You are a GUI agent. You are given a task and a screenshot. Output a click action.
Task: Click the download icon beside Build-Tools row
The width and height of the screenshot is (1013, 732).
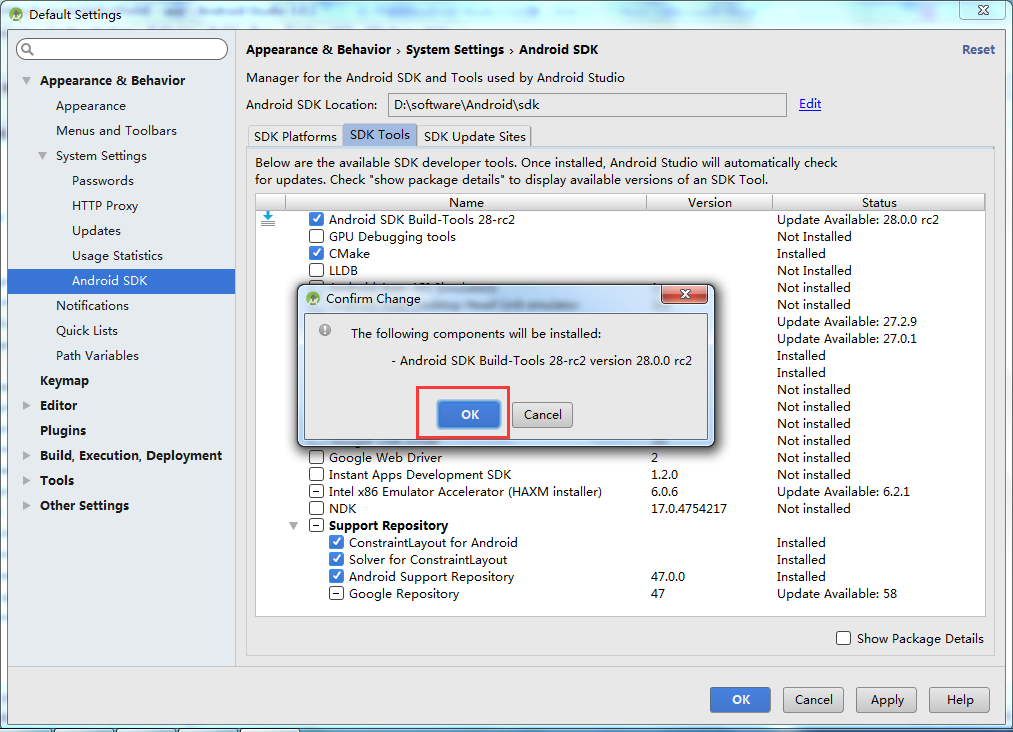coord(268,219)
